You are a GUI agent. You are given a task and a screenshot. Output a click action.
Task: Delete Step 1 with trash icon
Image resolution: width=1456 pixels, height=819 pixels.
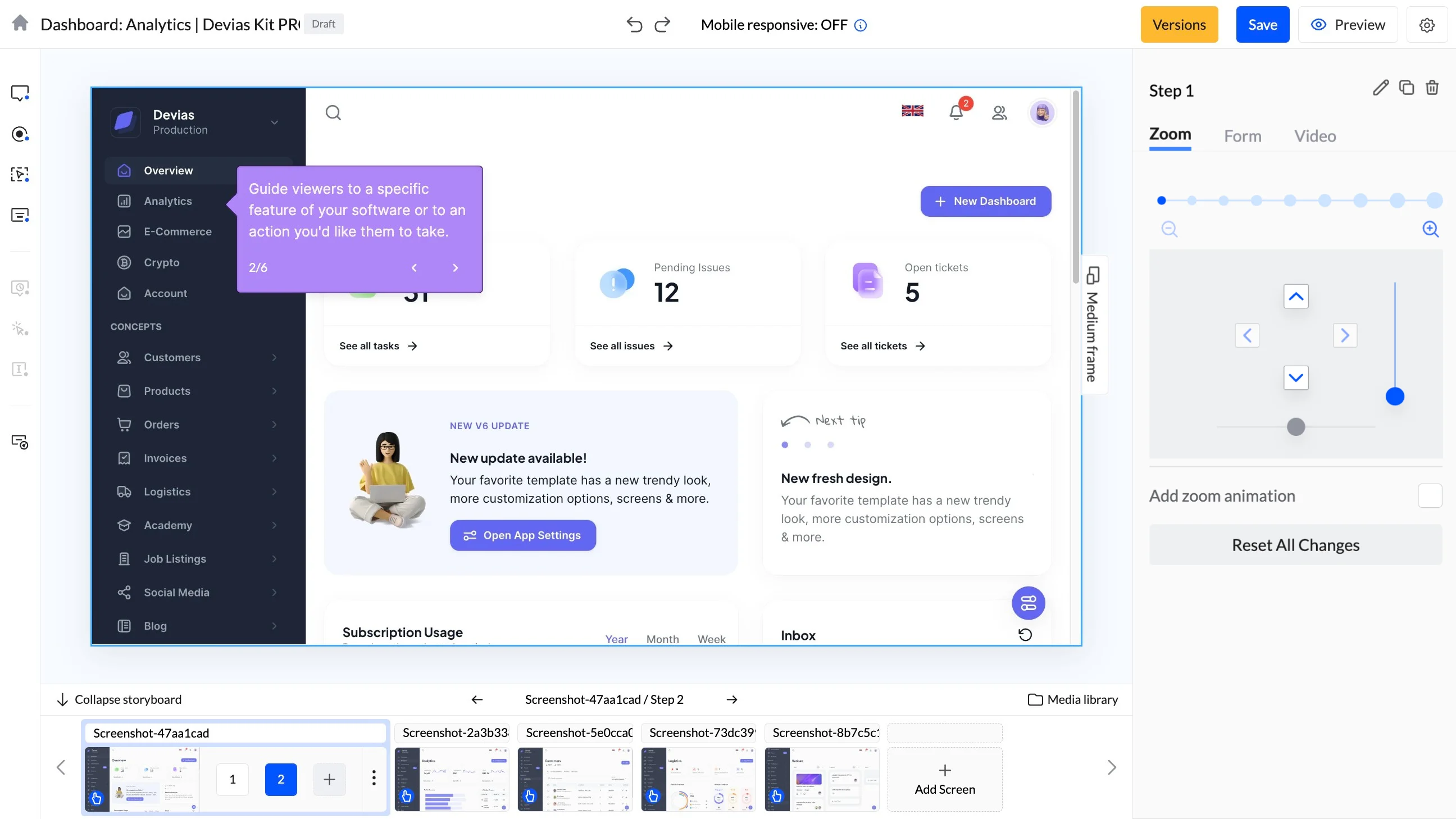(x=1432, y=88)
